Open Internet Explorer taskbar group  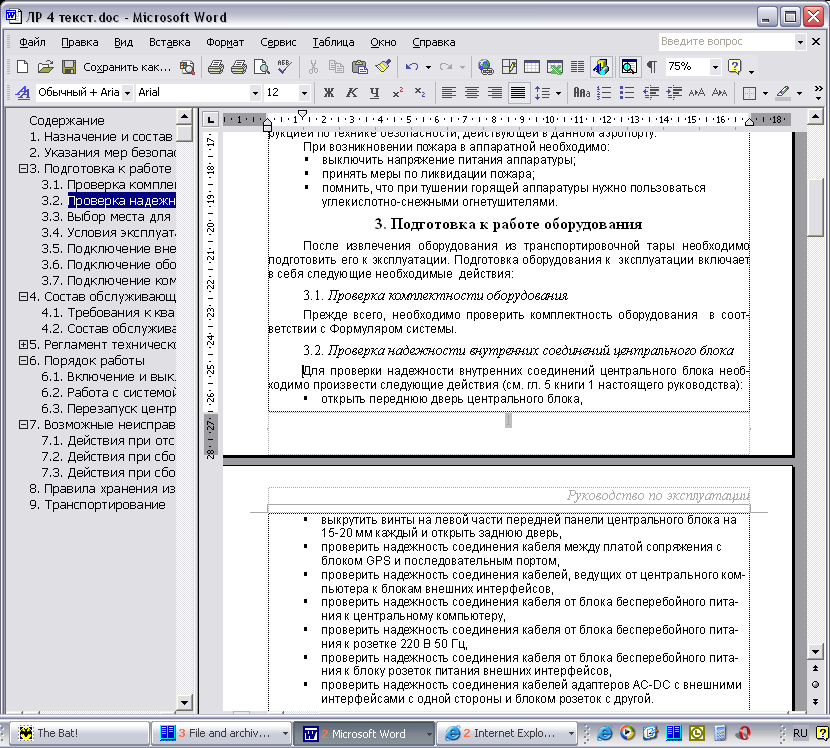[509, 733]
